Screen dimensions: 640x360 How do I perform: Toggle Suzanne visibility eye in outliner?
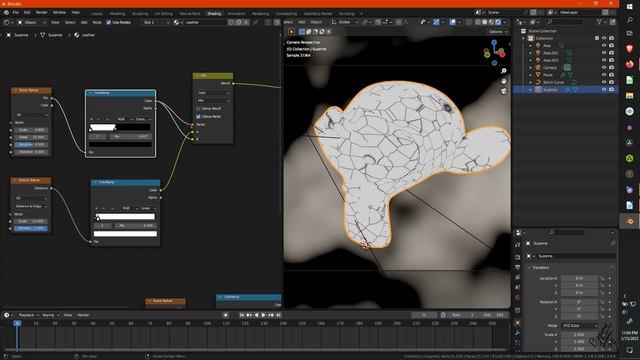point(604,89)
